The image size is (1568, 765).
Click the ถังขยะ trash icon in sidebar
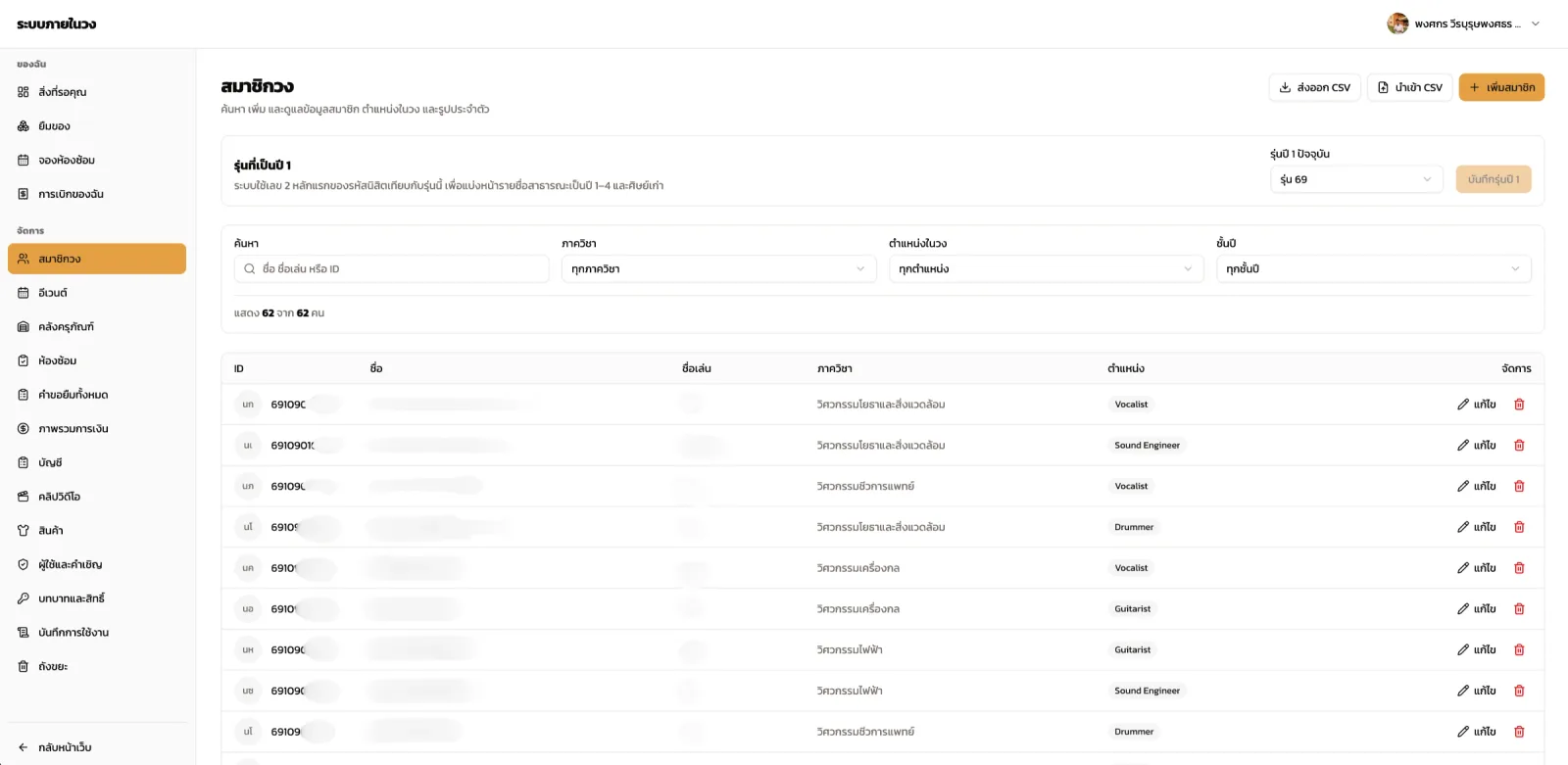24,666
